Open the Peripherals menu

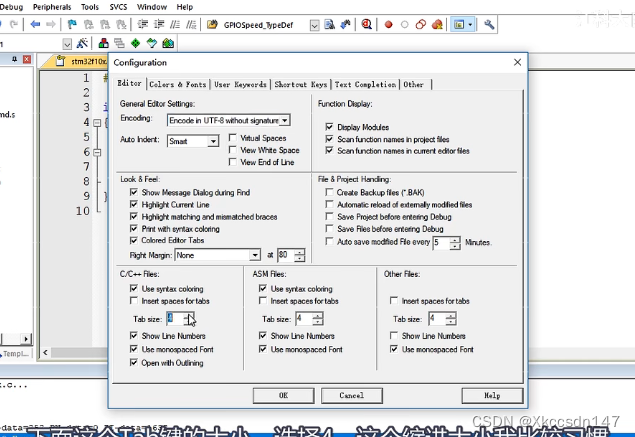coord(52,7)
